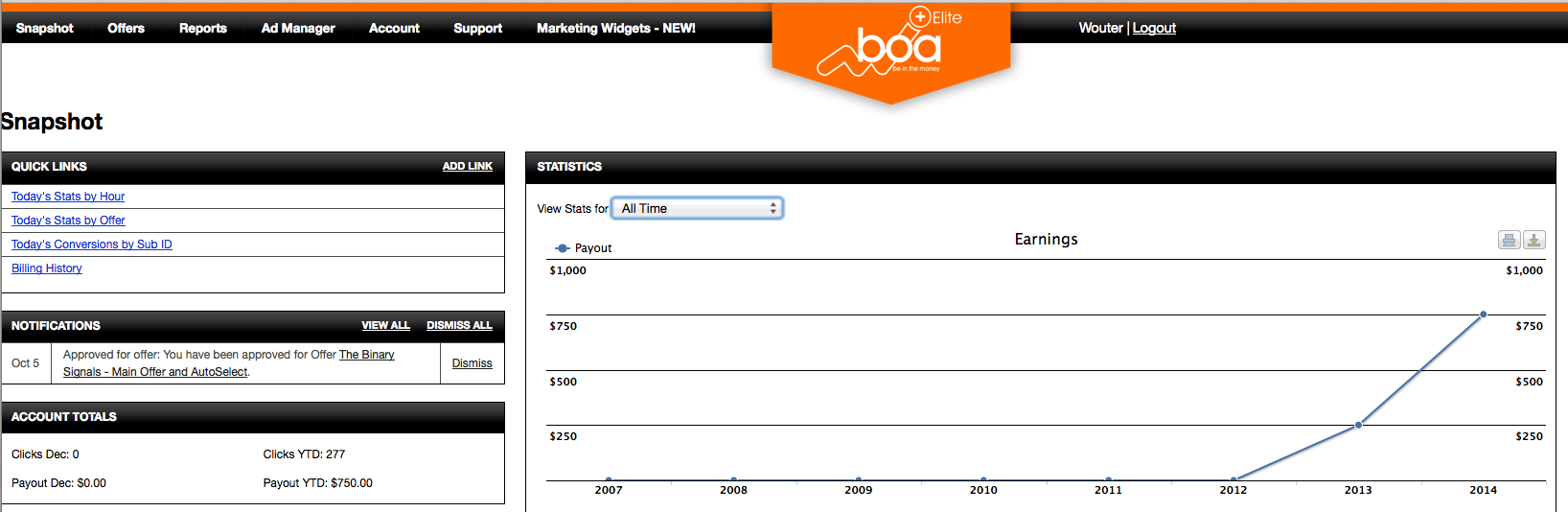This screenshot has height=512, width=1568.
Task: Select the Account menu item
Action: [394, 28]
